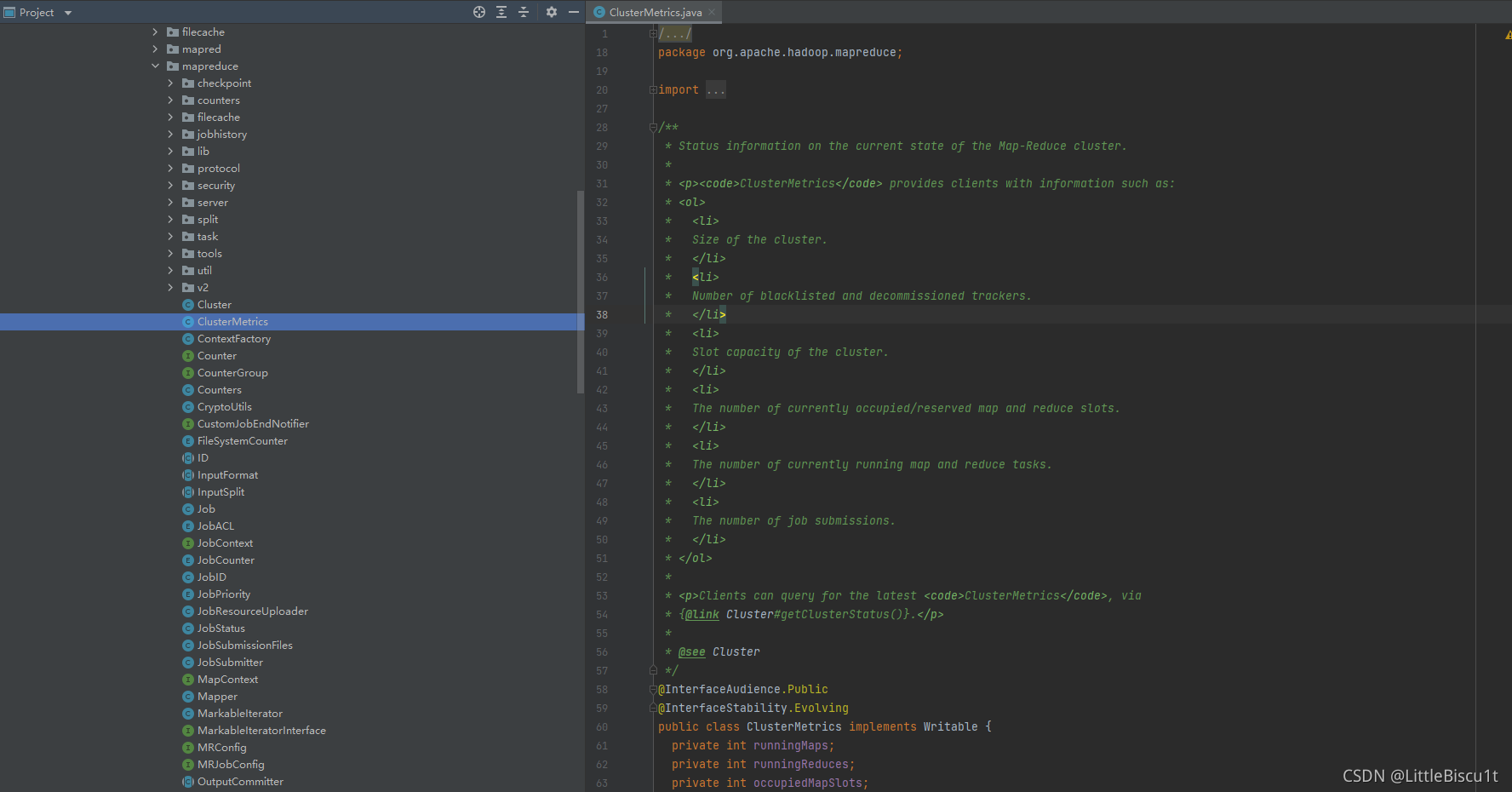
Task: Select the lib folder icon
Action: click(188, 151)
